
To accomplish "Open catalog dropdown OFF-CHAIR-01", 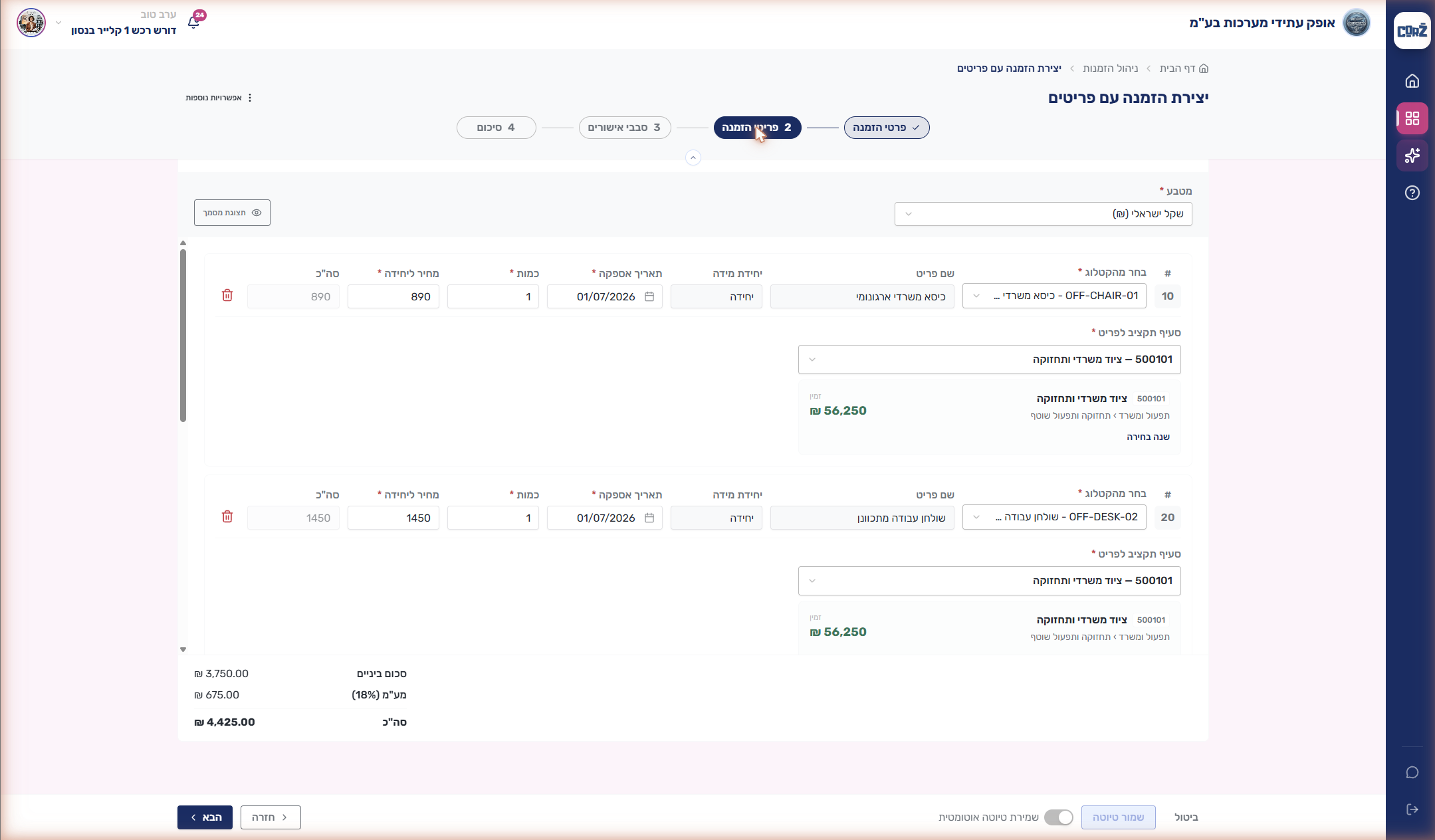I will [1054, 296].
